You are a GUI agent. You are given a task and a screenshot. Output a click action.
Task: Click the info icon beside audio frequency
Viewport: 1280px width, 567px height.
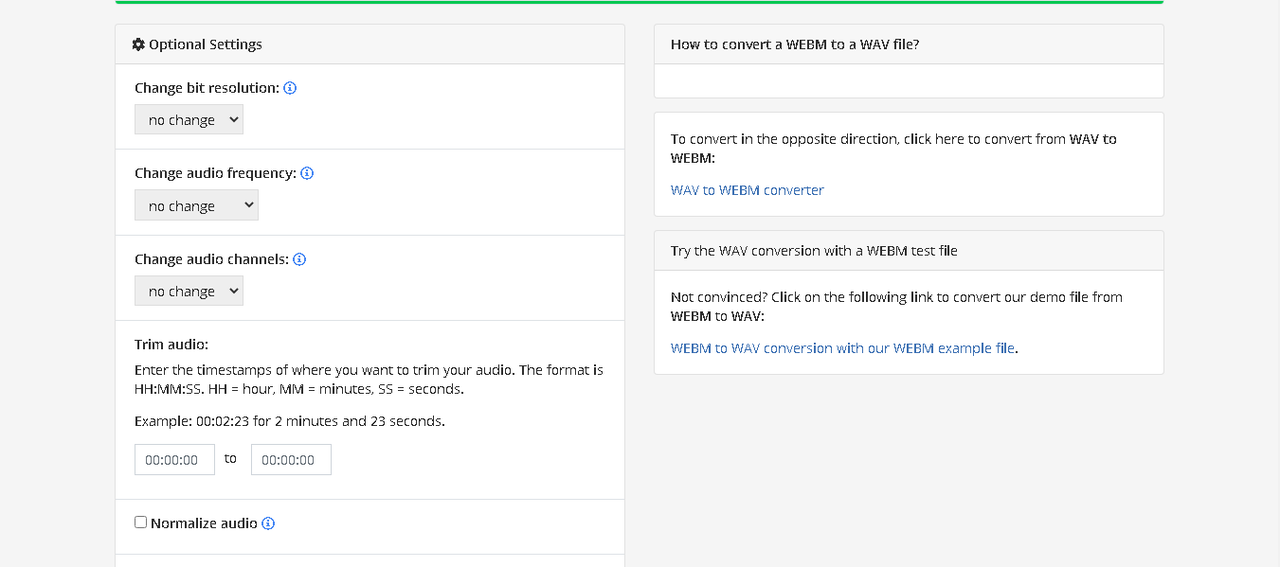click(x=307, y=173)
